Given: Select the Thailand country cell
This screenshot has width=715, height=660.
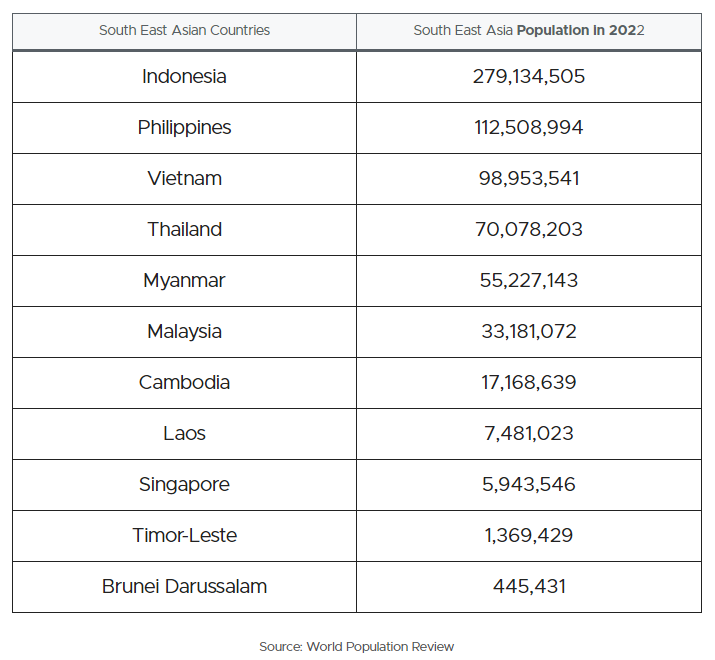Looking at the screenshot, I should pyautogui.click(x=184, y=229).
